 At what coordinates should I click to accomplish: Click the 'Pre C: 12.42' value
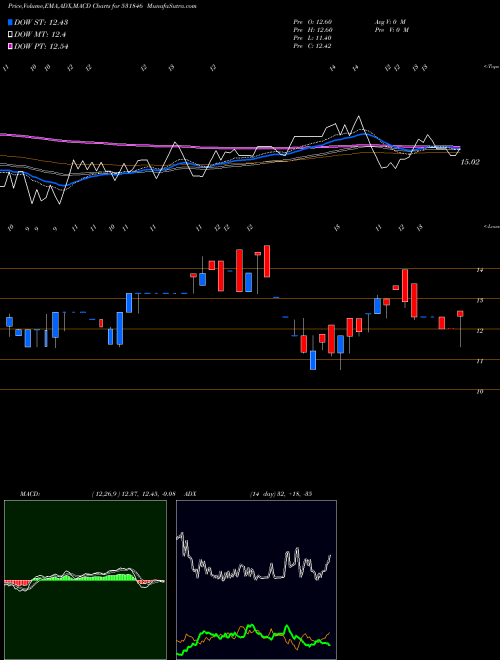[x=313, y=46]
